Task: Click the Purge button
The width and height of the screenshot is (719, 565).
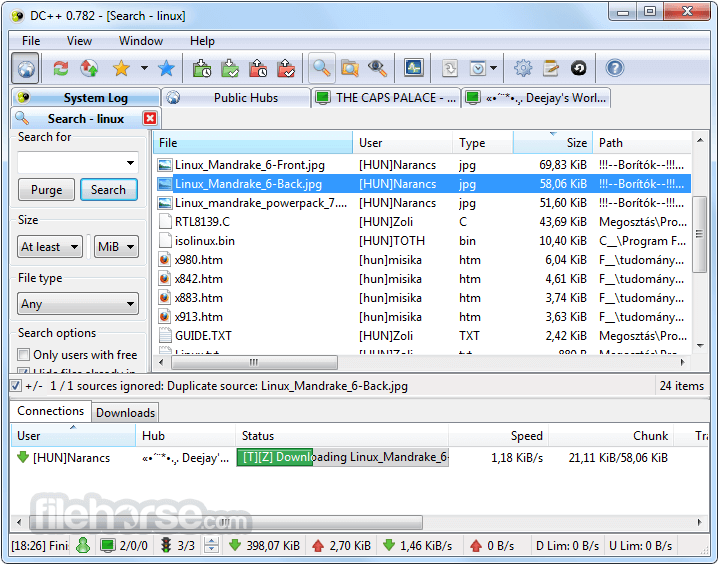Action: [x=46, y=189]
